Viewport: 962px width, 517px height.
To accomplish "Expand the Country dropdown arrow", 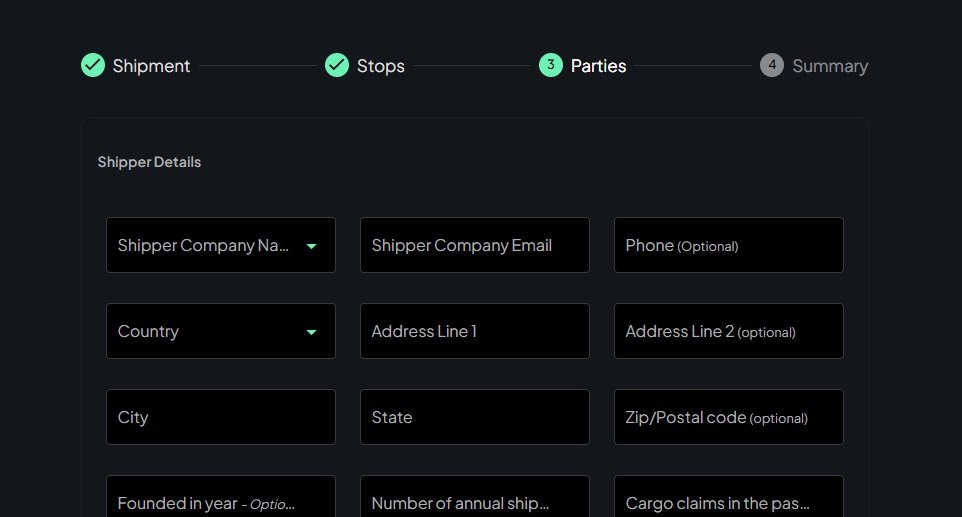I will (311, 332).
